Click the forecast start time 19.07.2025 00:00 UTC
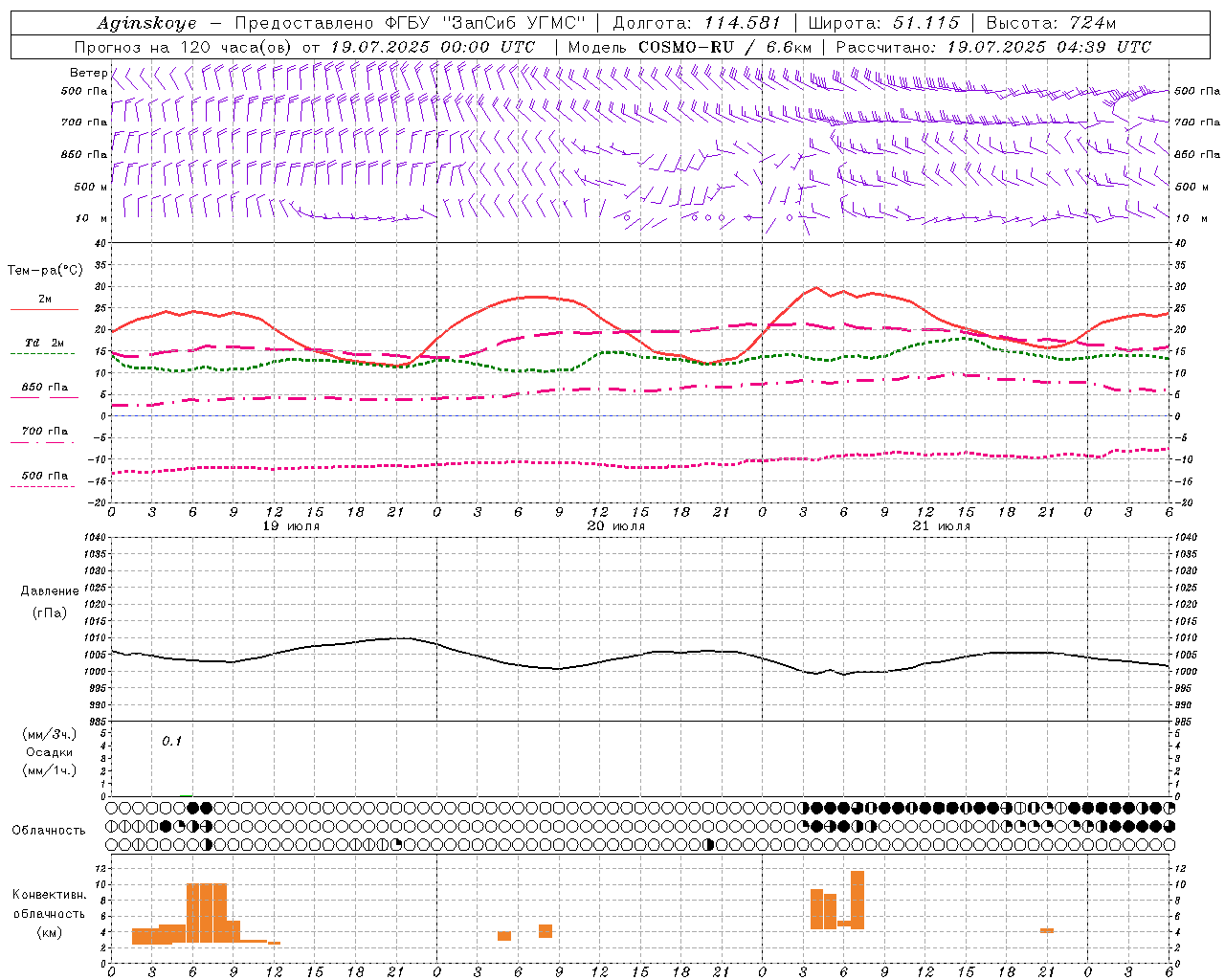This screenshot has width=1225, height=980. (433, 47)
